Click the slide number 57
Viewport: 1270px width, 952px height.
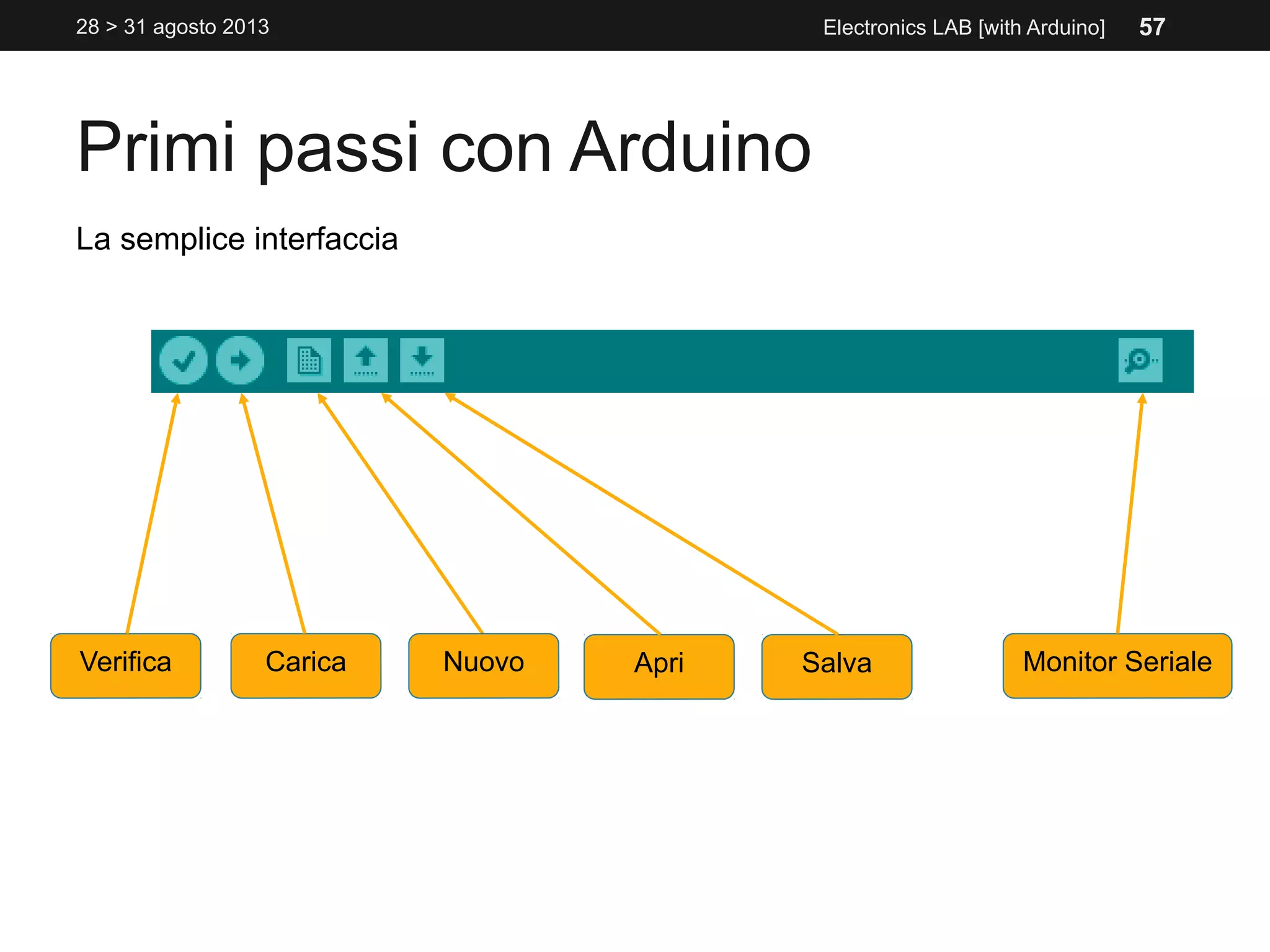(x=1152, y=27)
